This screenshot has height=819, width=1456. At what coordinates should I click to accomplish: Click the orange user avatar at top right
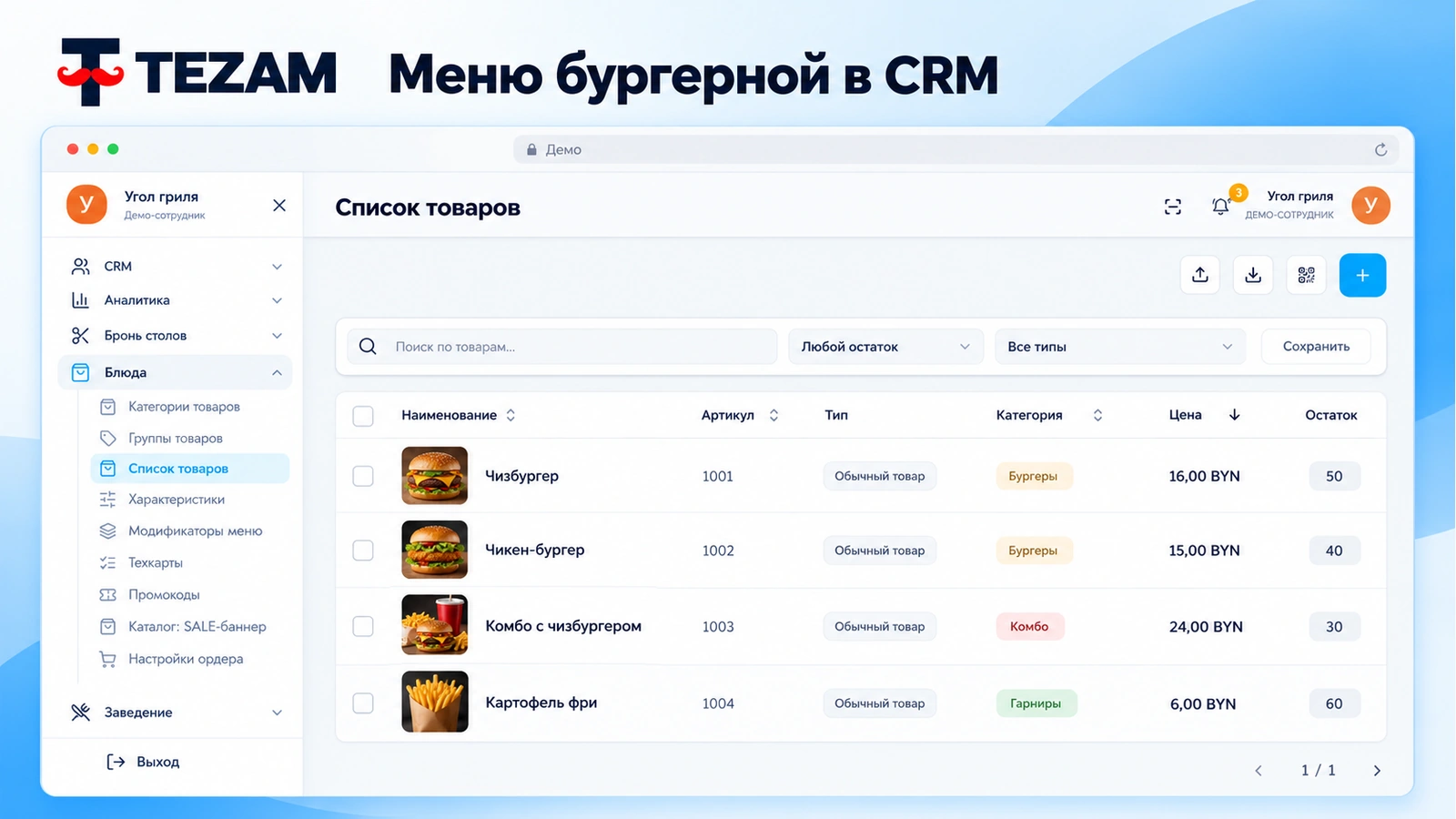(1370, 205)
